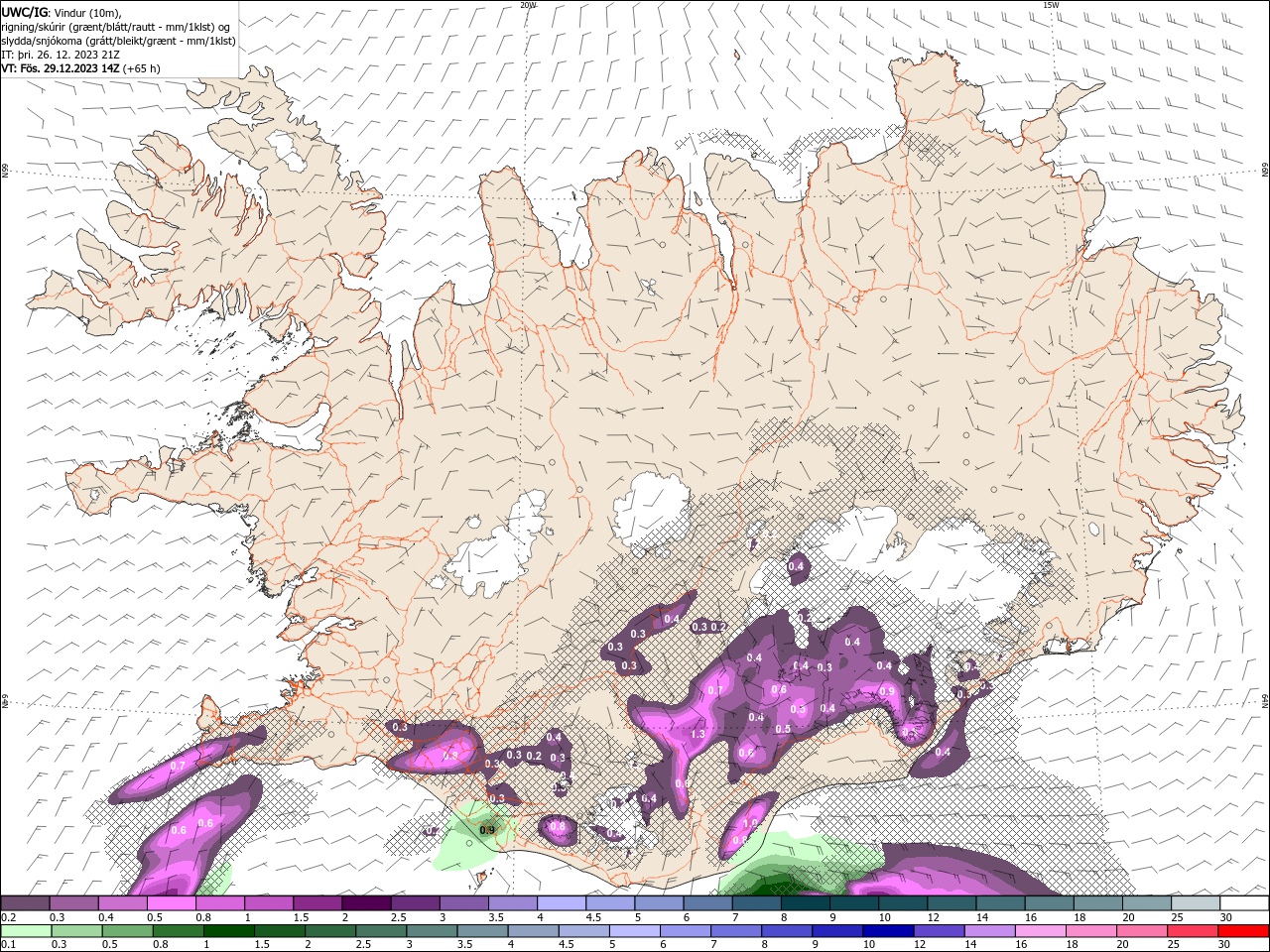
Task: Click lower legend bright red swatch starting at 30
Action: [x=1244, y=931]
